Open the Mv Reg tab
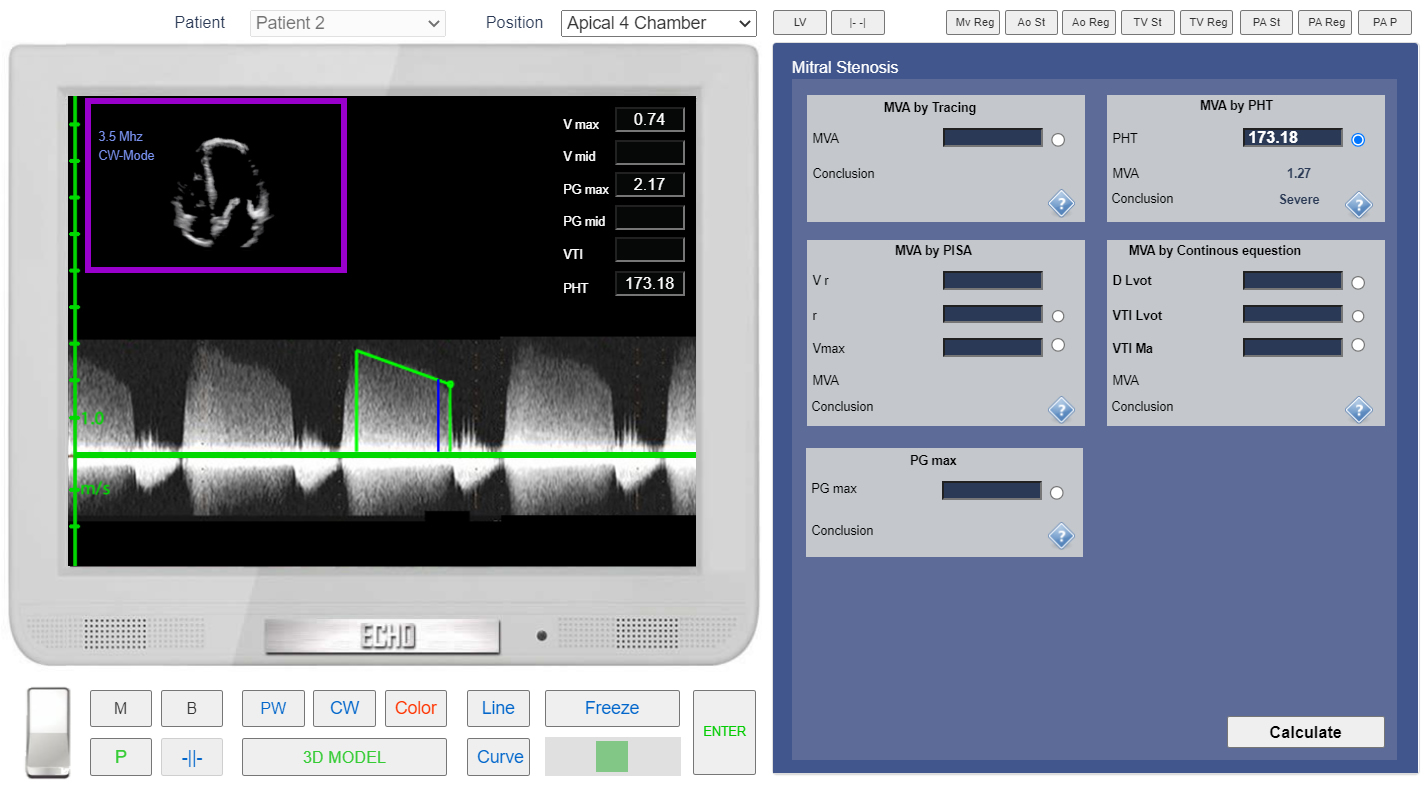1428x790 pixels. [973, 23]
